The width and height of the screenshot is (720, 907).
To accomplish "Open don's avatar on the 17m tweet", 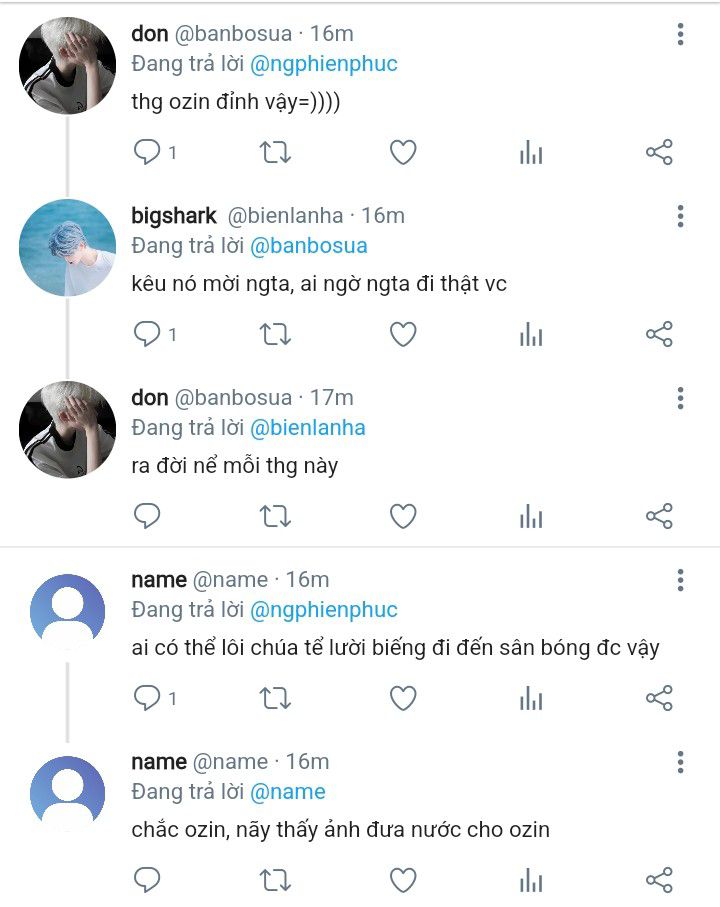I will (68, 429).
